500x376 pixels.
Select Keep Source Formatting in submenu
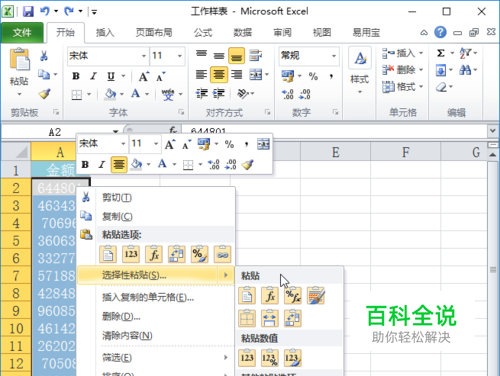pyautogui.click(x=316, y=295)
